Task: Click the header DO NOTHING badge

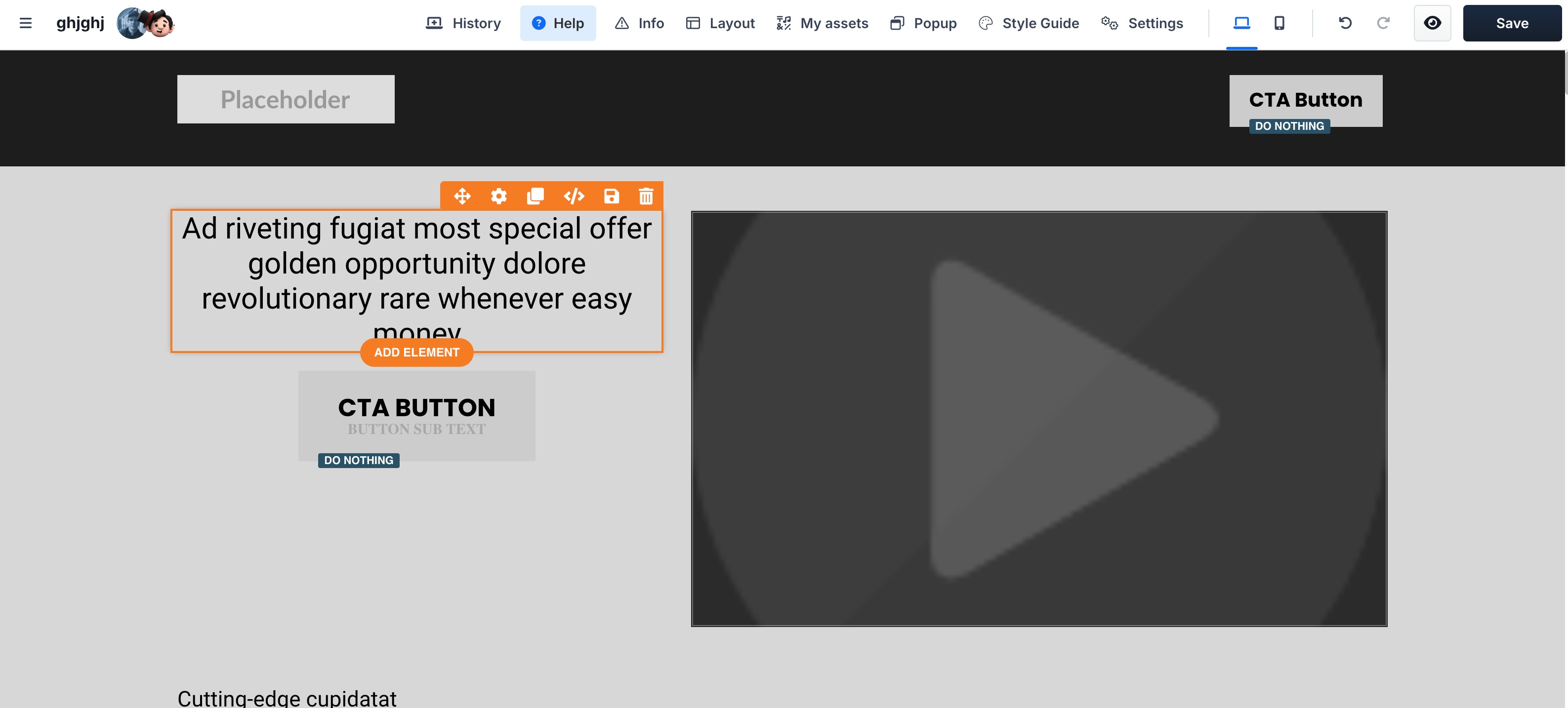Action: tap(1289, 126)
